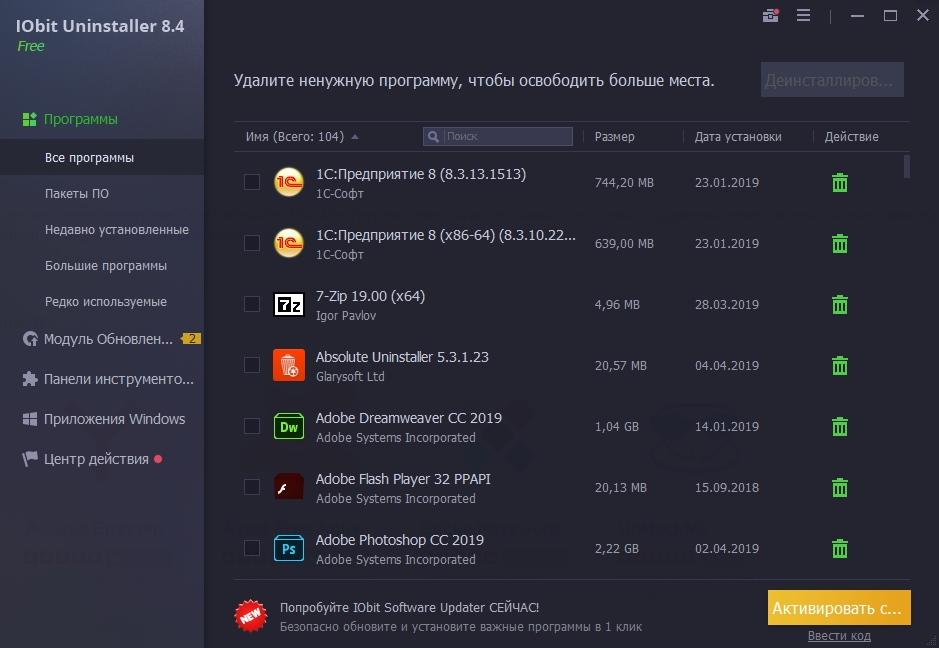Image resolution: width=939 pixels, height=648 pixels.
Task: Click the Windows logo icon for Приложения Windows
Action: 30,419
